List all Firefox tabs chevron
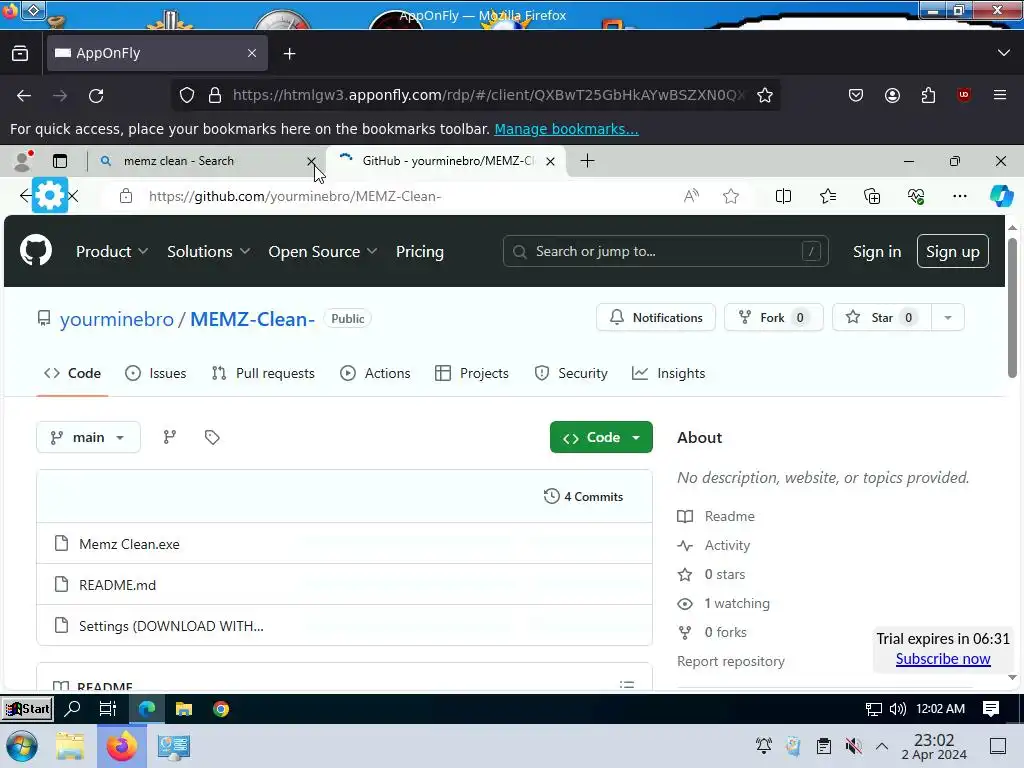 click(x=1004, y=53)
